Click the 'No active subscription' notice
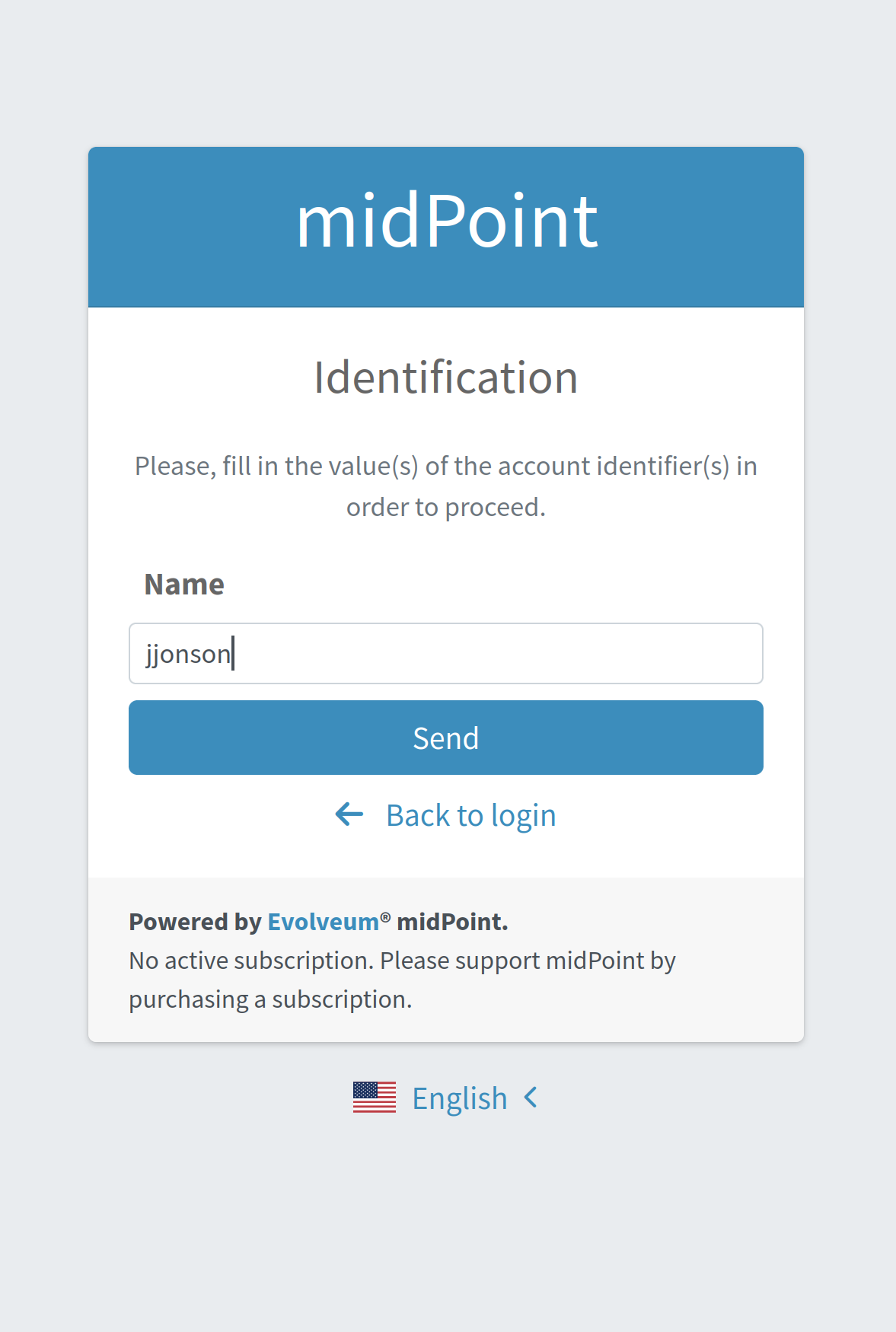The width and height of the screenshot is (896, 1332). pyautogui.click(x=402, y=961)
